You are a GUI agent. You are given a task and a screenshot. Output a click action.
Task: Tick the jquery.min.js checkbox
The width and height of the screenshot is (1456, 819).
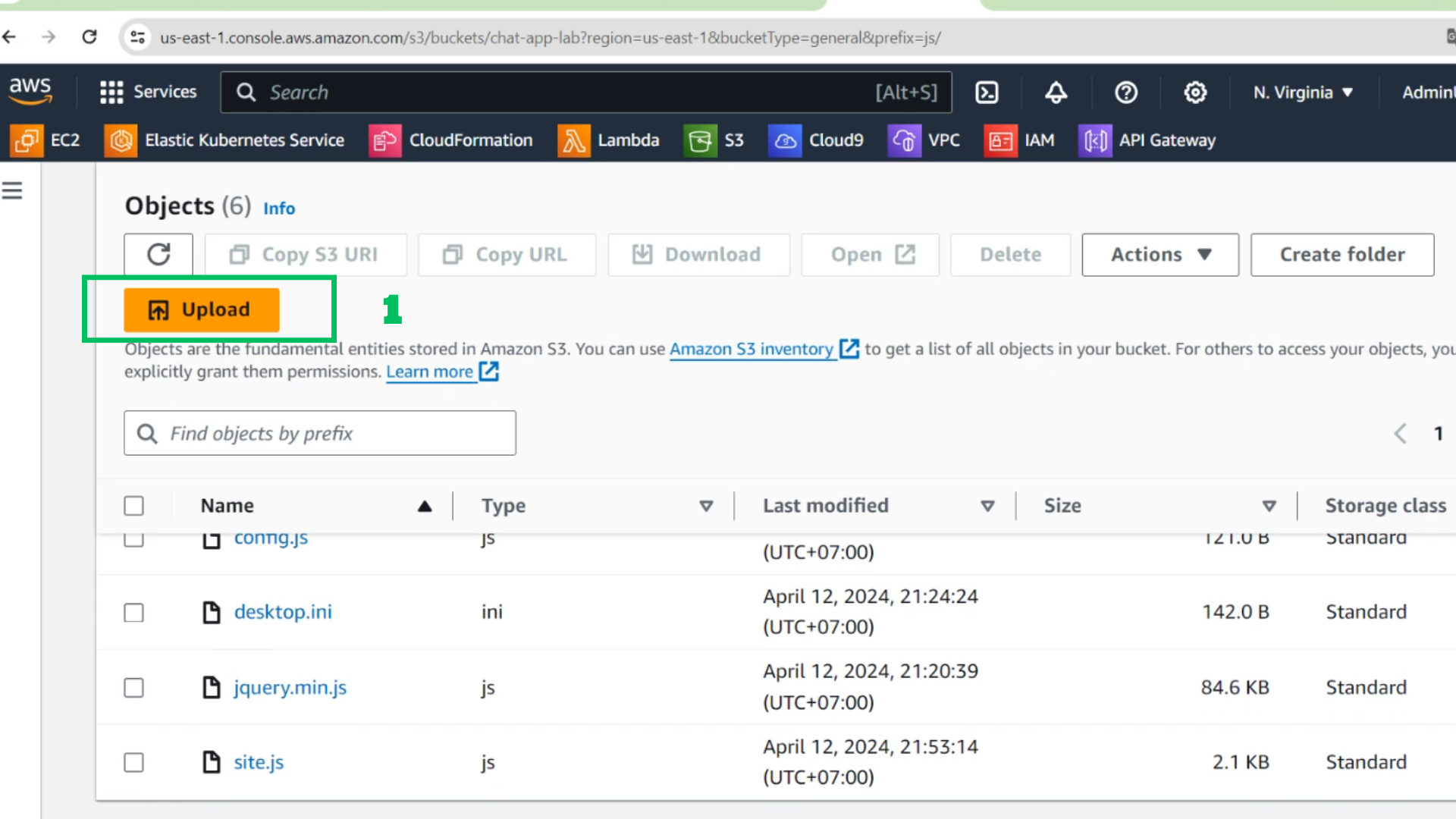click(x=134, y=688)
